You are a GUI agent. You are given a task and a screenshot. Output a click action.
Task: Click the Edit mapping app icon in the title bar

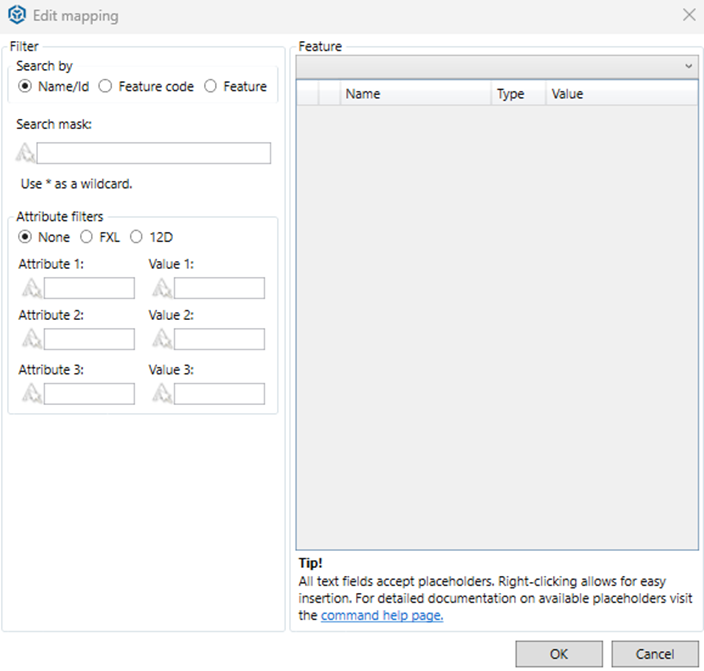(x=17, y=15)
